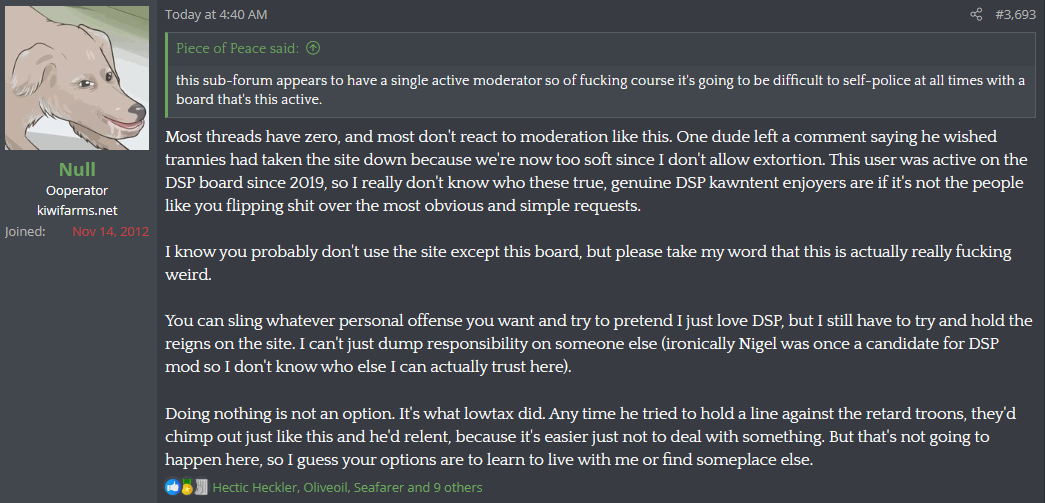
Task: Click the share icon beside post number
Action: [x=976, y=14]
